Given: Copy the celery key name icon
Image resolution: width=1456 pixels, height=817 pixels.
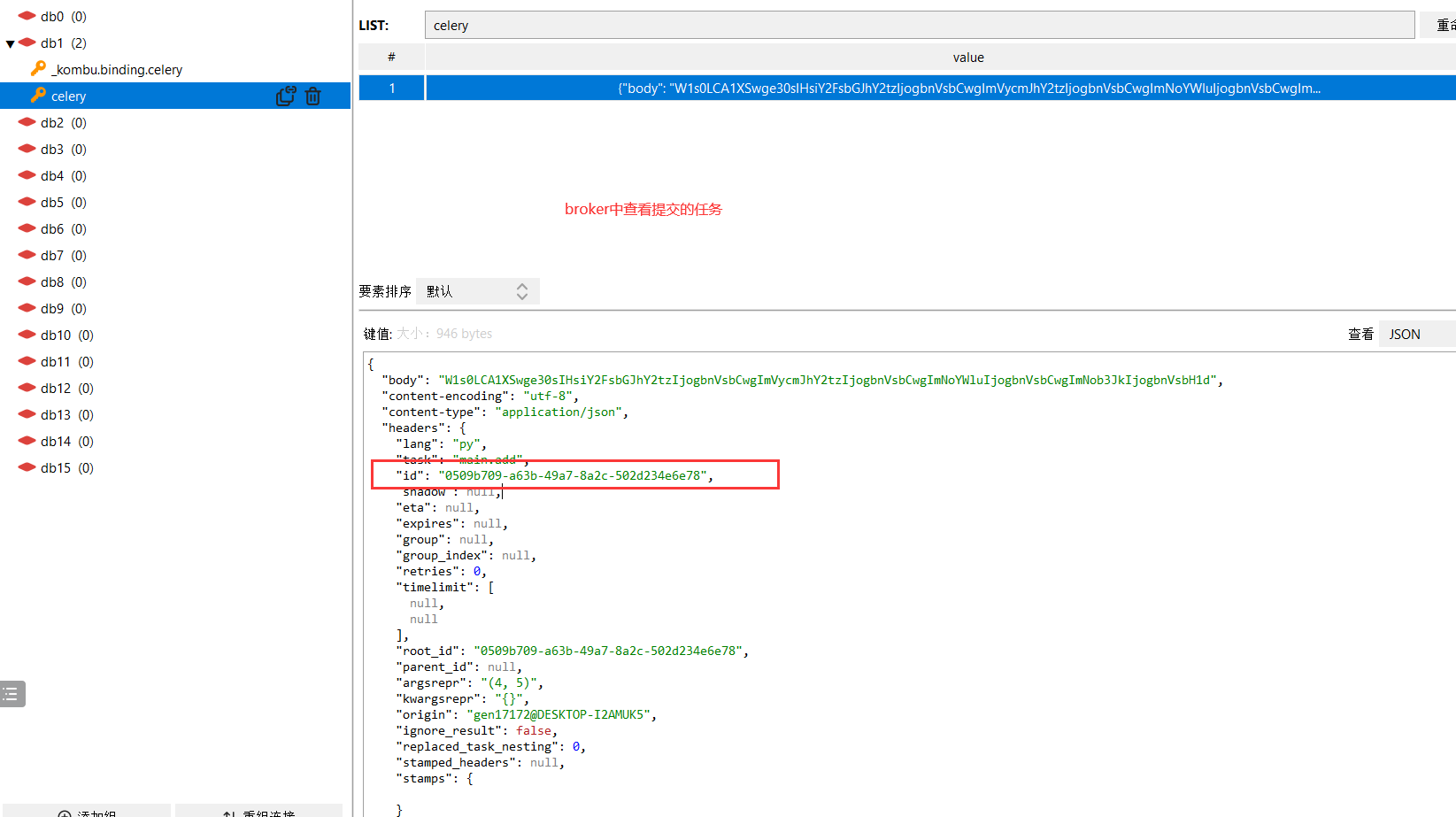Looking at the screenshot, I should pos(286,96).
